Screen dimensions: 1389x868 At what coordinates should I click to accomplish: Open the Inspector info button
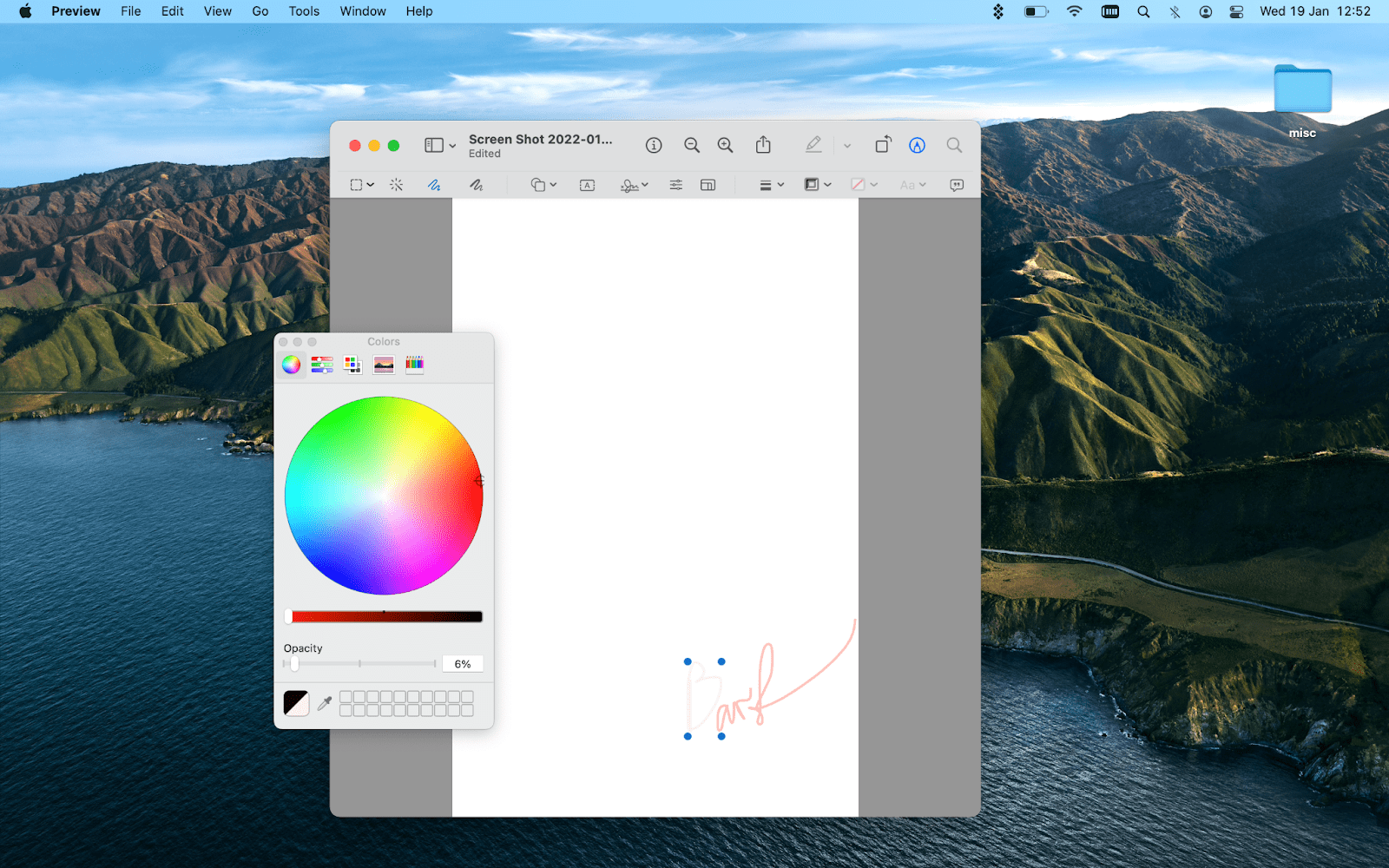[654, 145]
